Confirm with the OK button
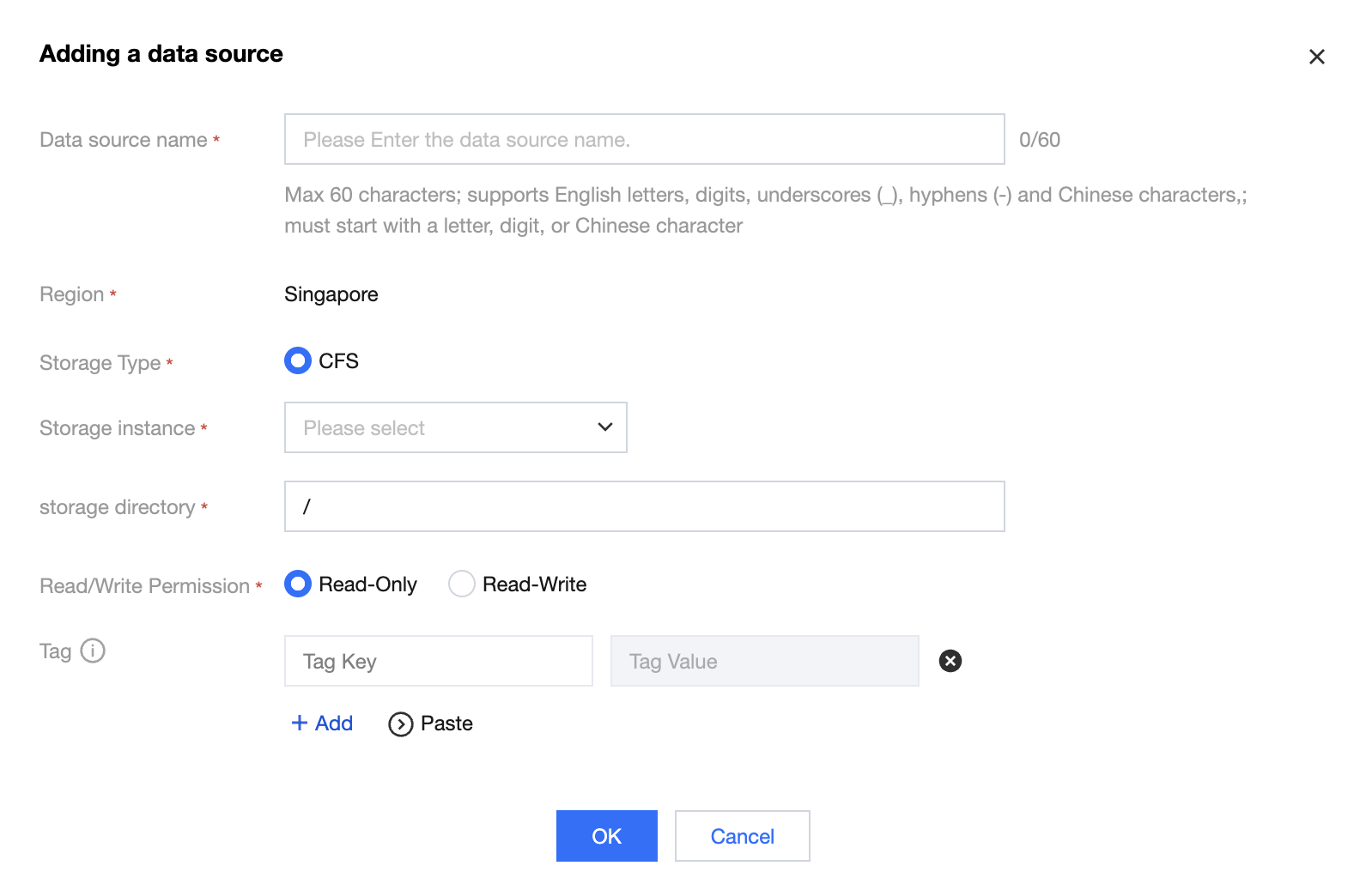1360x896 pixels. click(606, 836)
